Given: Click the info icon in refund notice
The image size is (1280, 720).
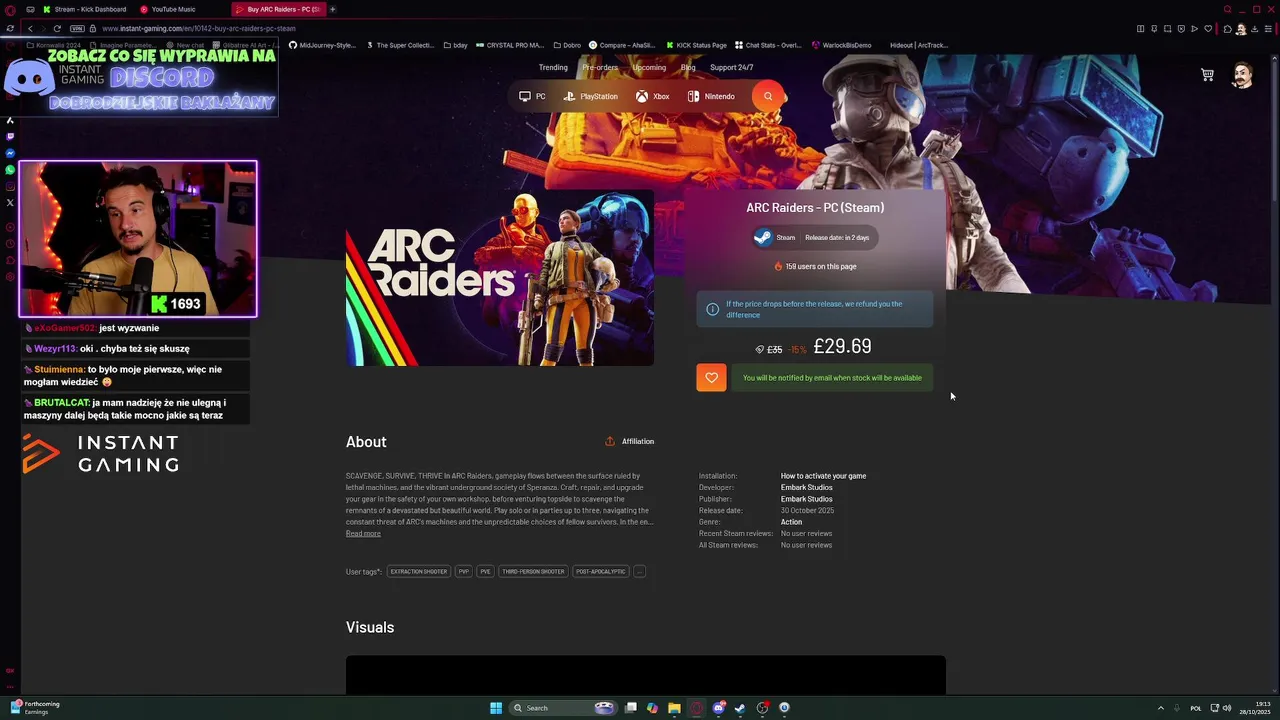Looking at the screenshot, I should (x=712, y=309).
